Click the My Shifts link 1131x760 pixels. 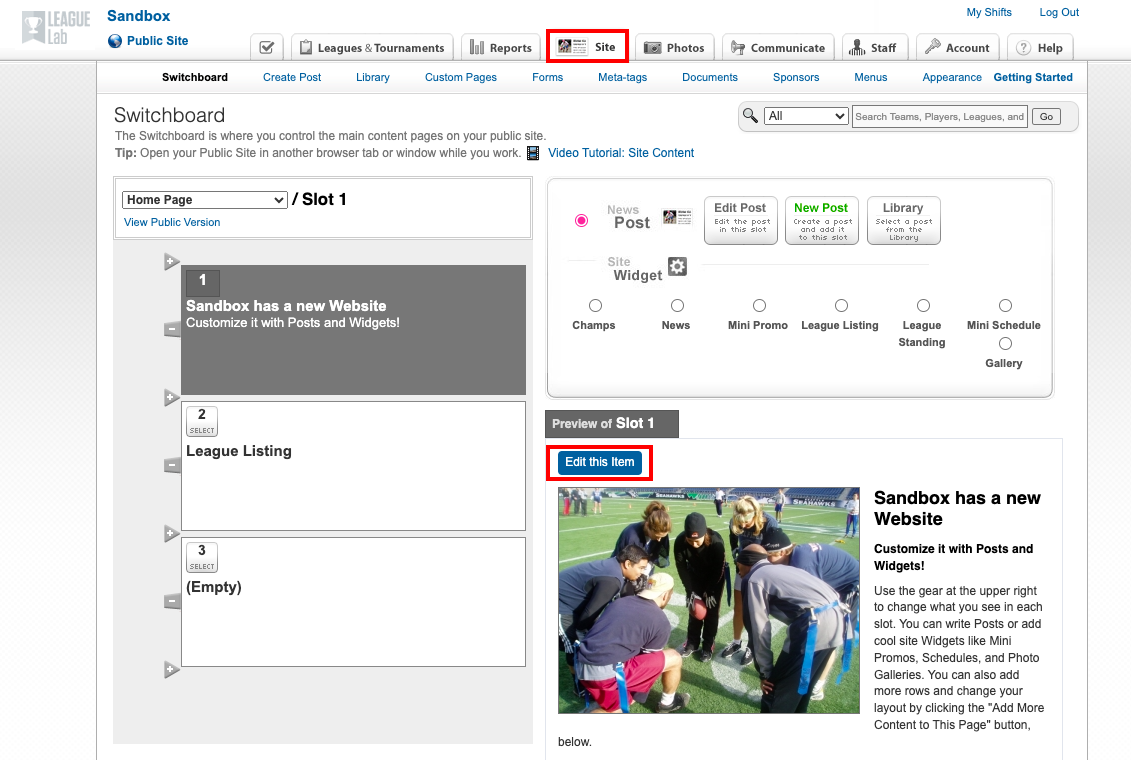click(989, 12)
